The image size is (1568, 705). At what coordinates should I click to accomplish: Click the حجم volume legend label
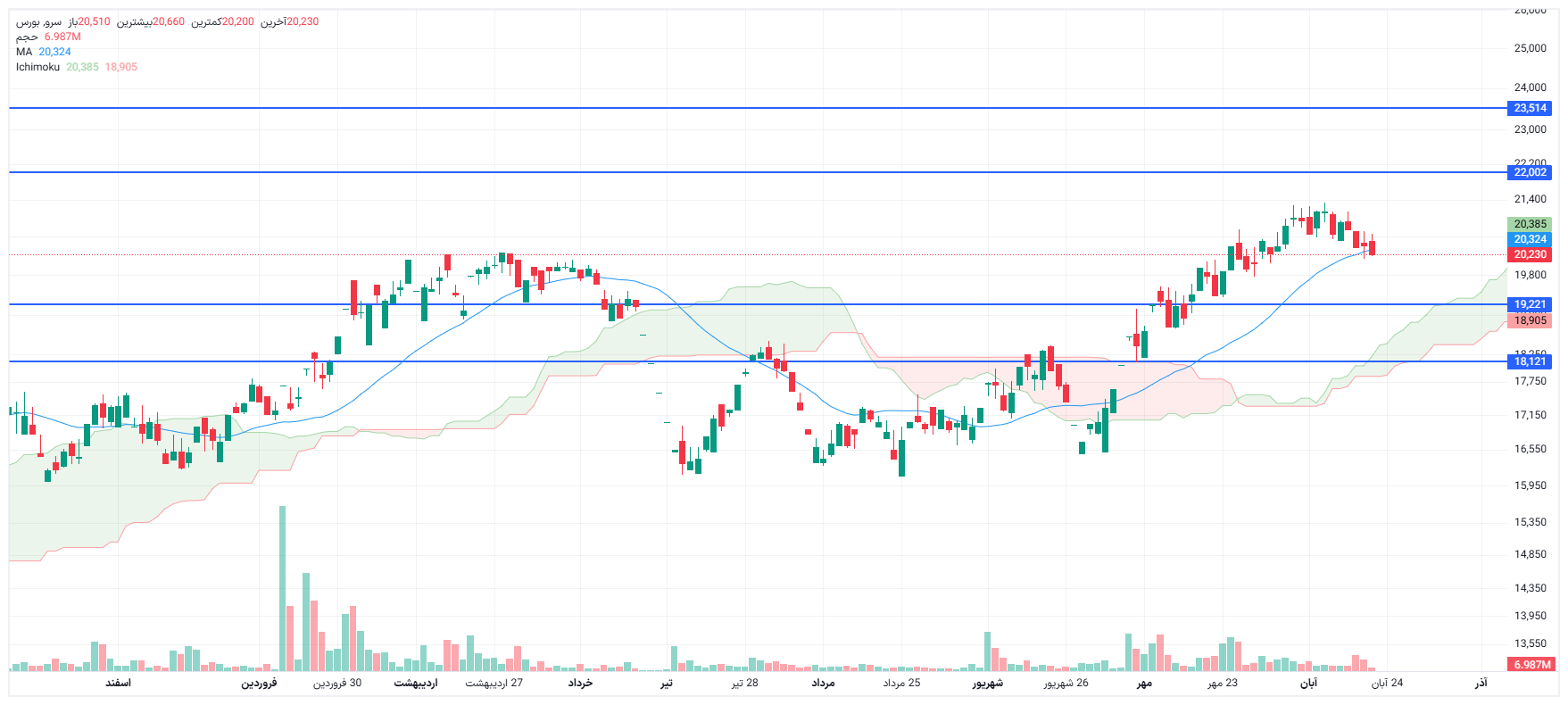(x=27, y=37)
